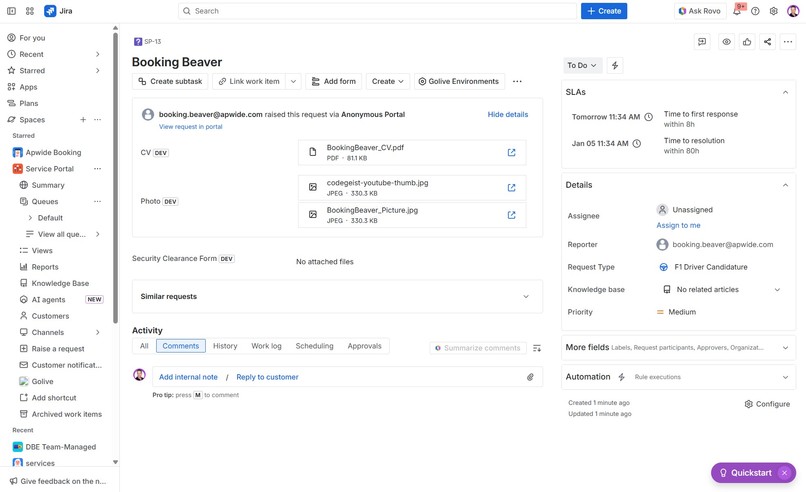This screenshot has width=806, height=492.
Task: Open codegeist-youtube-thumb.jpg external link icon
Action: click(511, 188)
